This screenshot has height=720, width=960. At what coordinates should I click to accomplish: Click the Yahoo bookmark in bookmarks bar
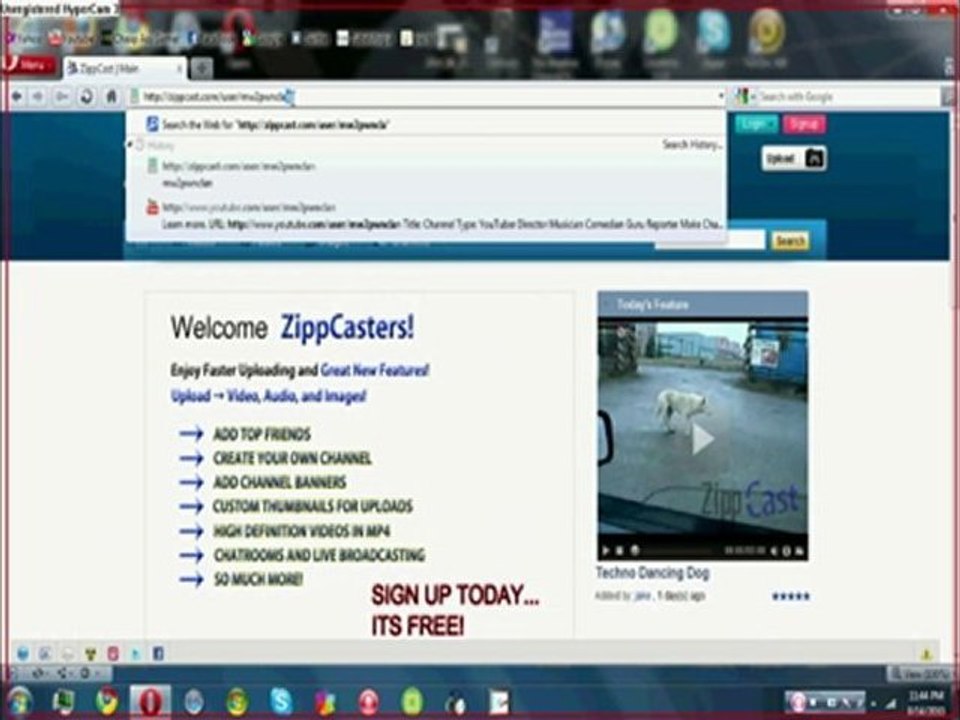point(23,39)
